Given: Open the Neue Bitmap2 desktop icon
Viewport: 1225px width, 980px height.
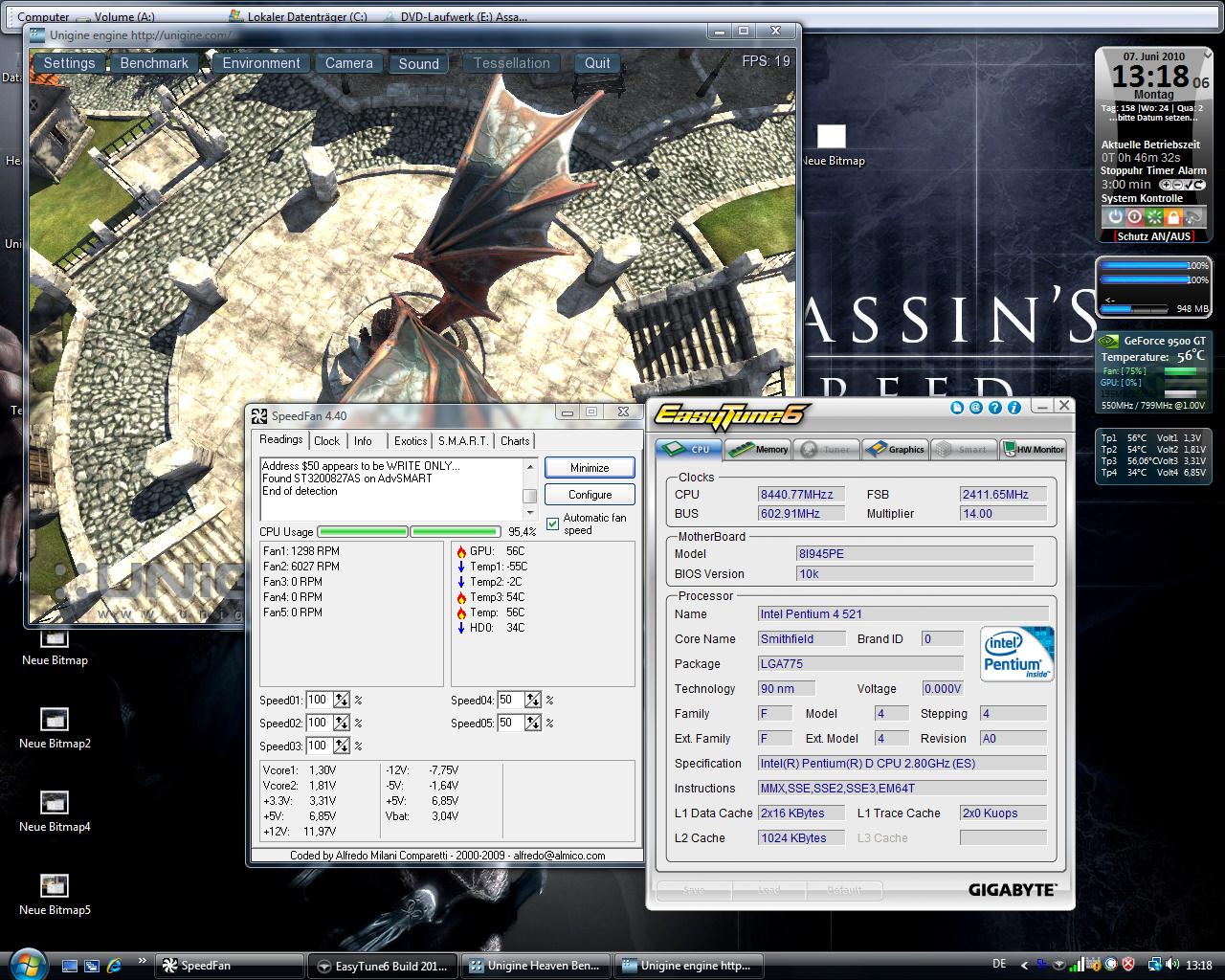Looking at the screenshot, I should tap(55, 720).
